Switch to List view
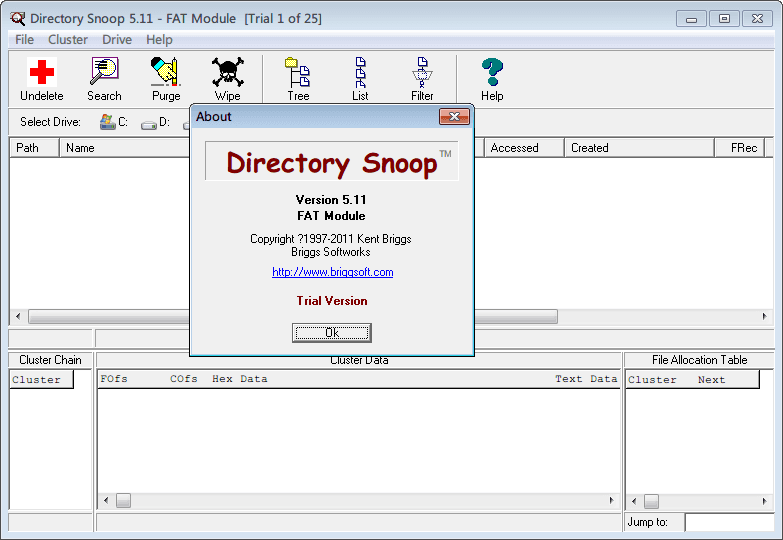Viewport: 783px width, 540px height. pyautogui.click(x=360, y=73)
